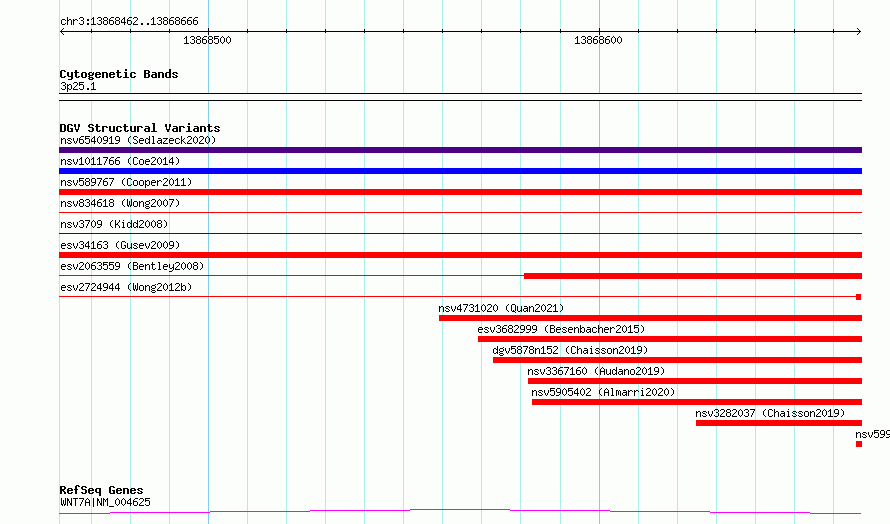Click the red bar under nsv3282037
The height and width of the screenshot is (524, 890).
click(x=779, y=423)
